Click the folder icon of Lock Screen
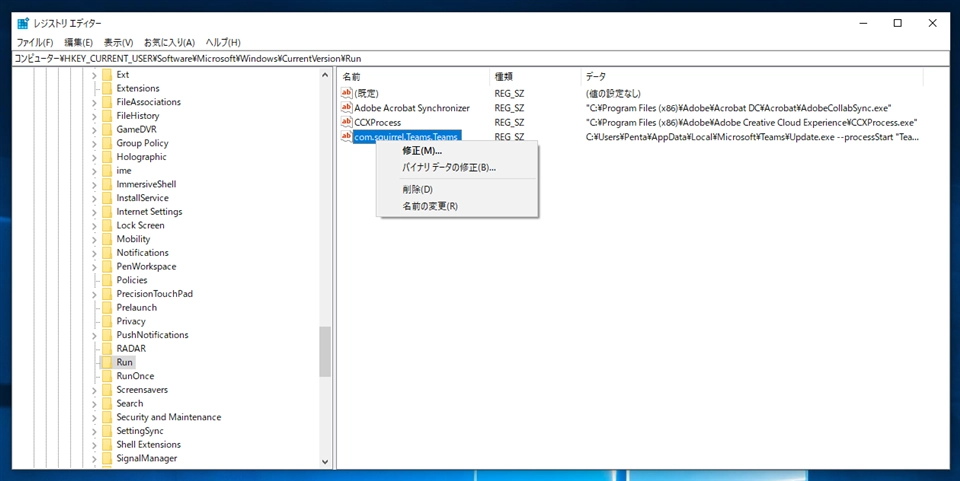Image resolution: width=960 pixels, height=481 pixels. (x=107, y=225)
